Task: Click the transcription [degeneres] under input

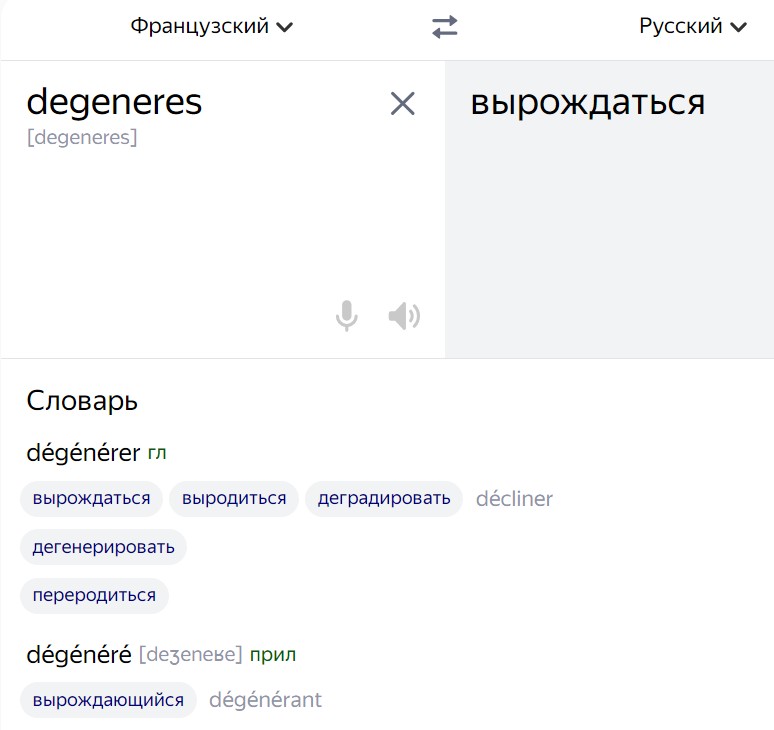Action: (x=82, y=137)
